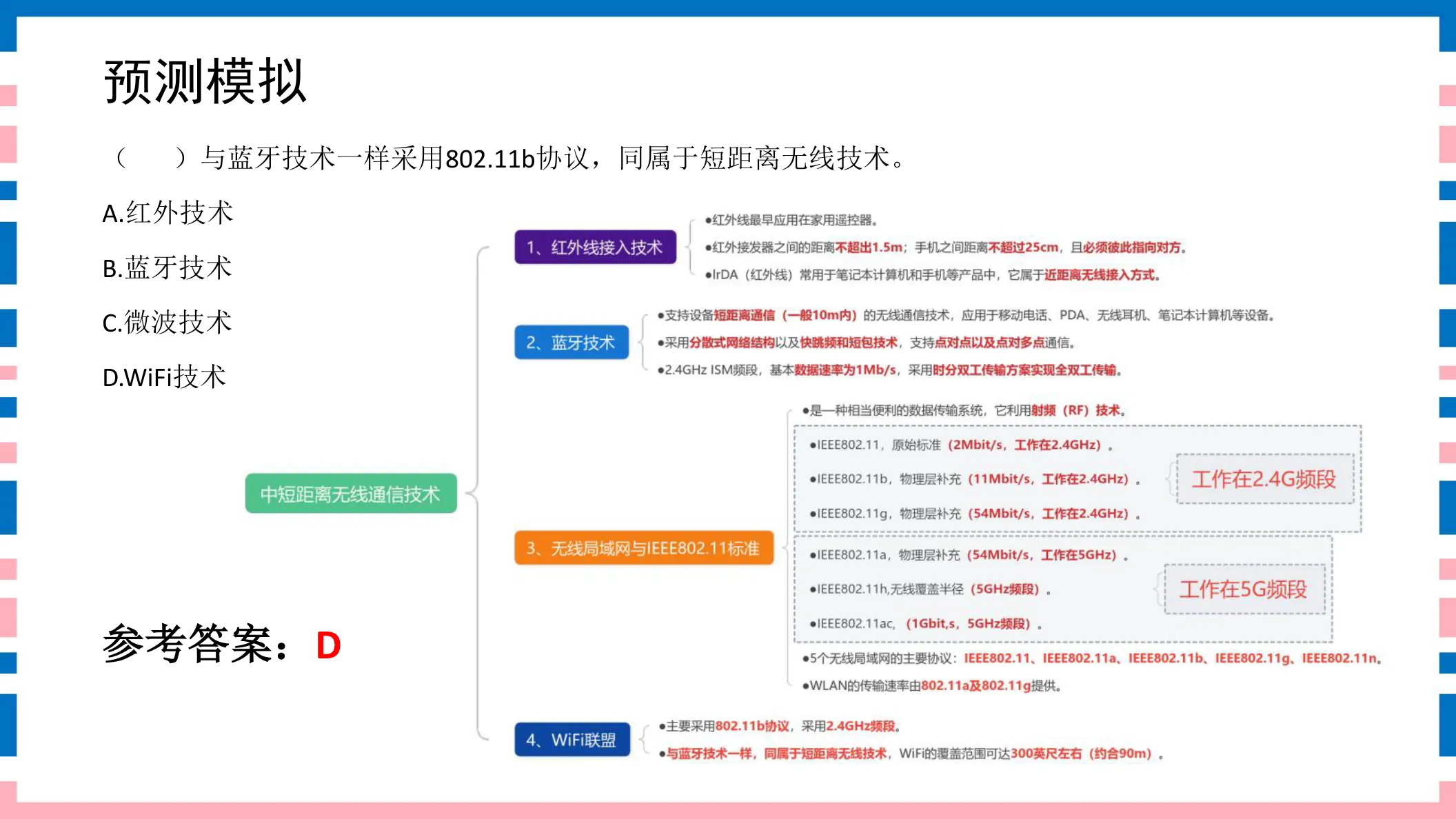Select answer option A.红外技术
The width and height of the screenshot is (1456, 819).
pyautogui.click(x=168, y=213)
